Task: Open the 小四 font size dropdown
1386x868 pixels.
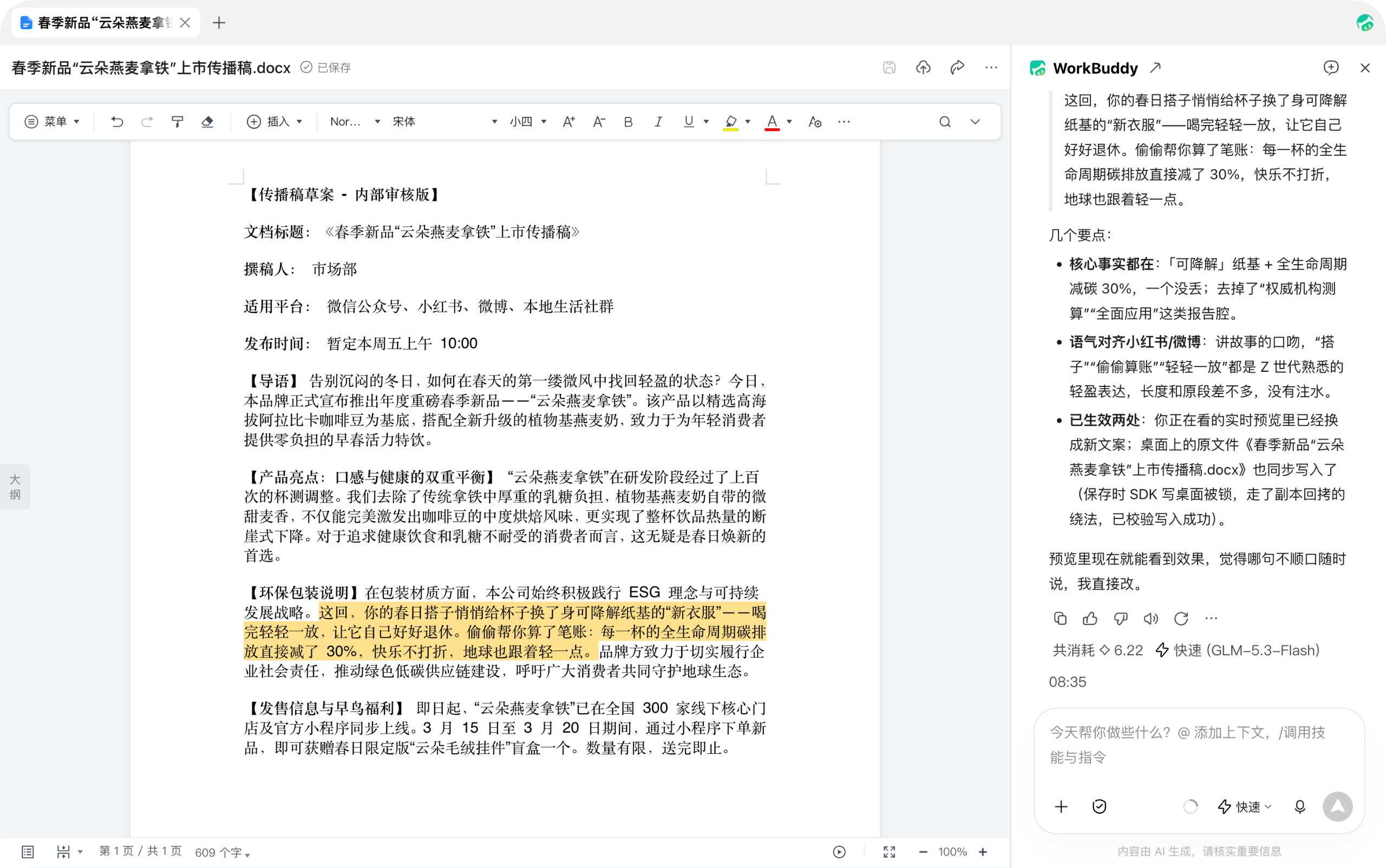Action: tap(528, 122)
